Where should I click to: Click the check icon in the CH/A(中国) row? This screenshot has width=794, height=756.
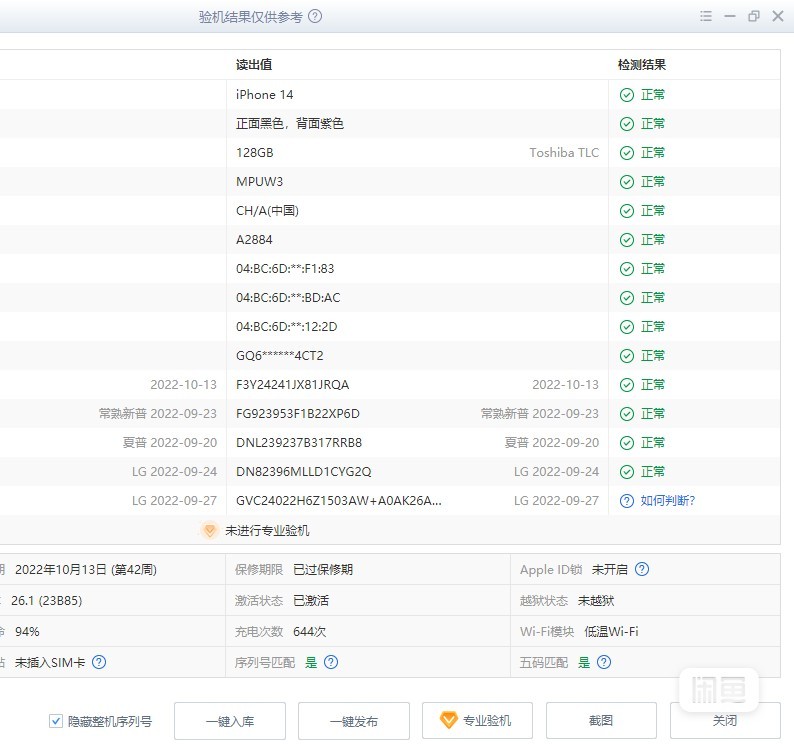(x=627, y=211)
